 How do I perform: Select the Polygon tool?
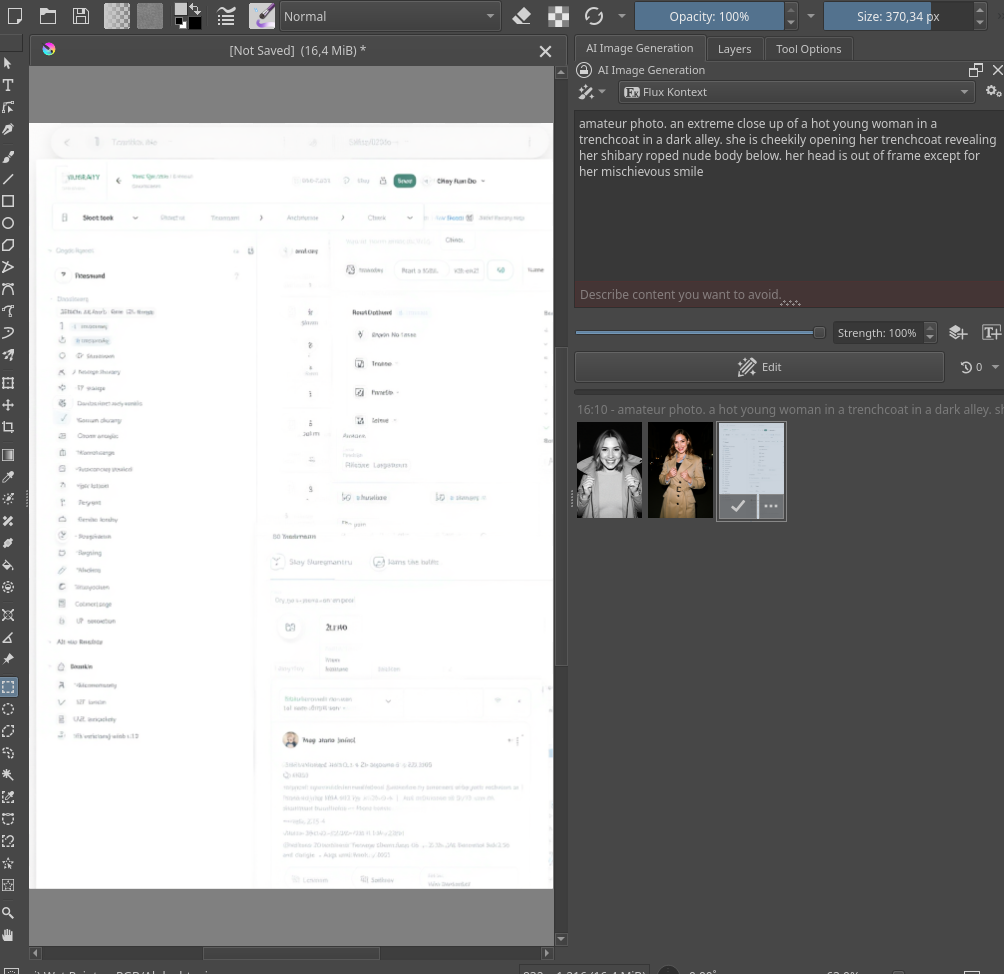8,245
